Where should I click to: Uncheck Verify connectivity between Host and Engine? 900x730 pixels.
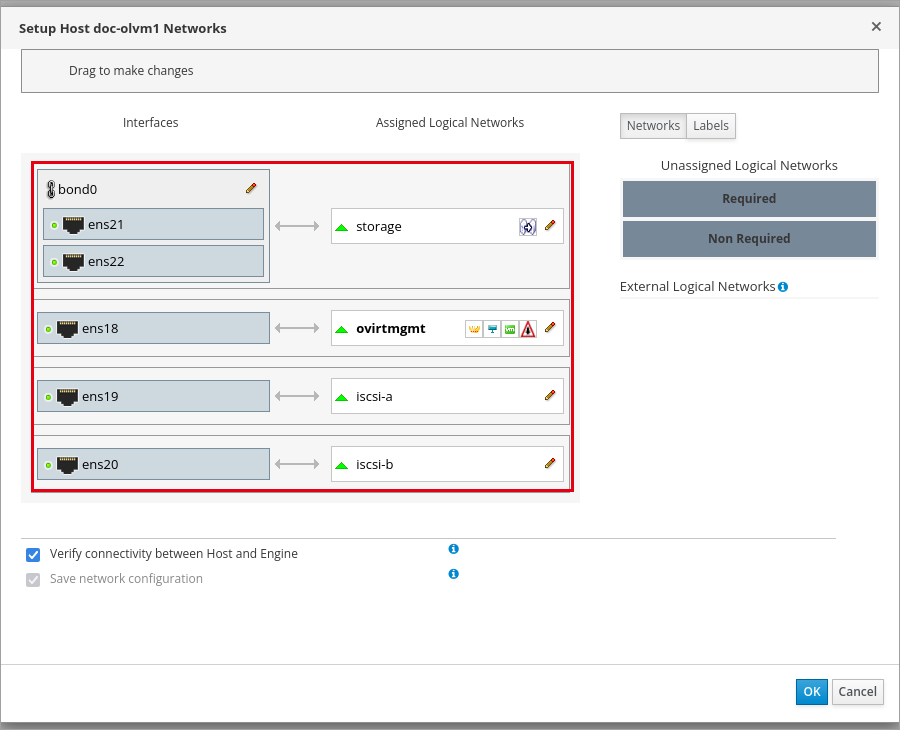(x=33, y=555)
